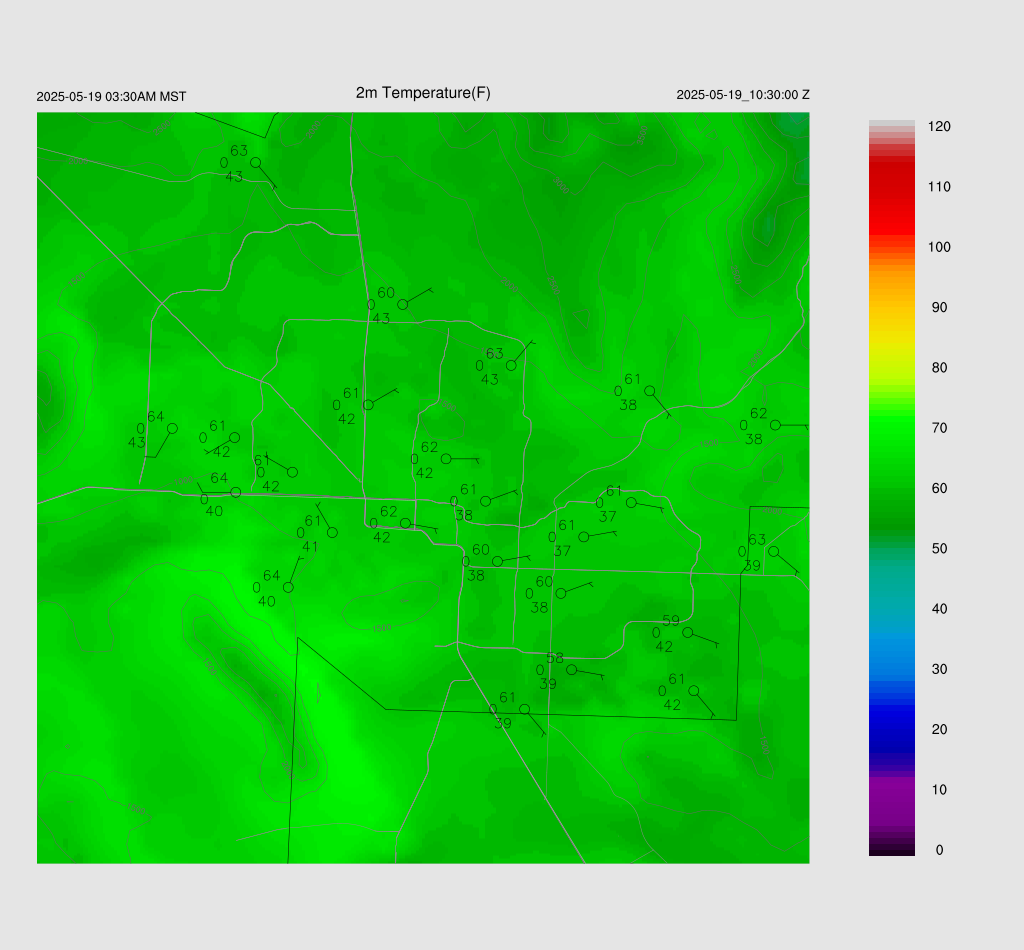Select the station circle reporting 61 over 39
The image size is (1024, 950).
click(524, 709)
